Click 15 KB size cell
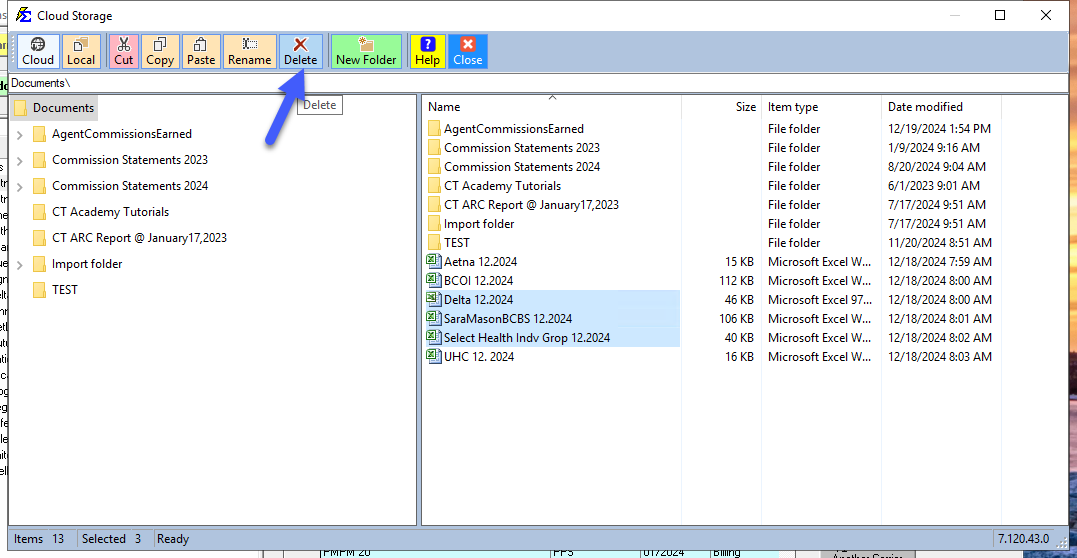The image size is (1077, 558). (x=739, y=262)
